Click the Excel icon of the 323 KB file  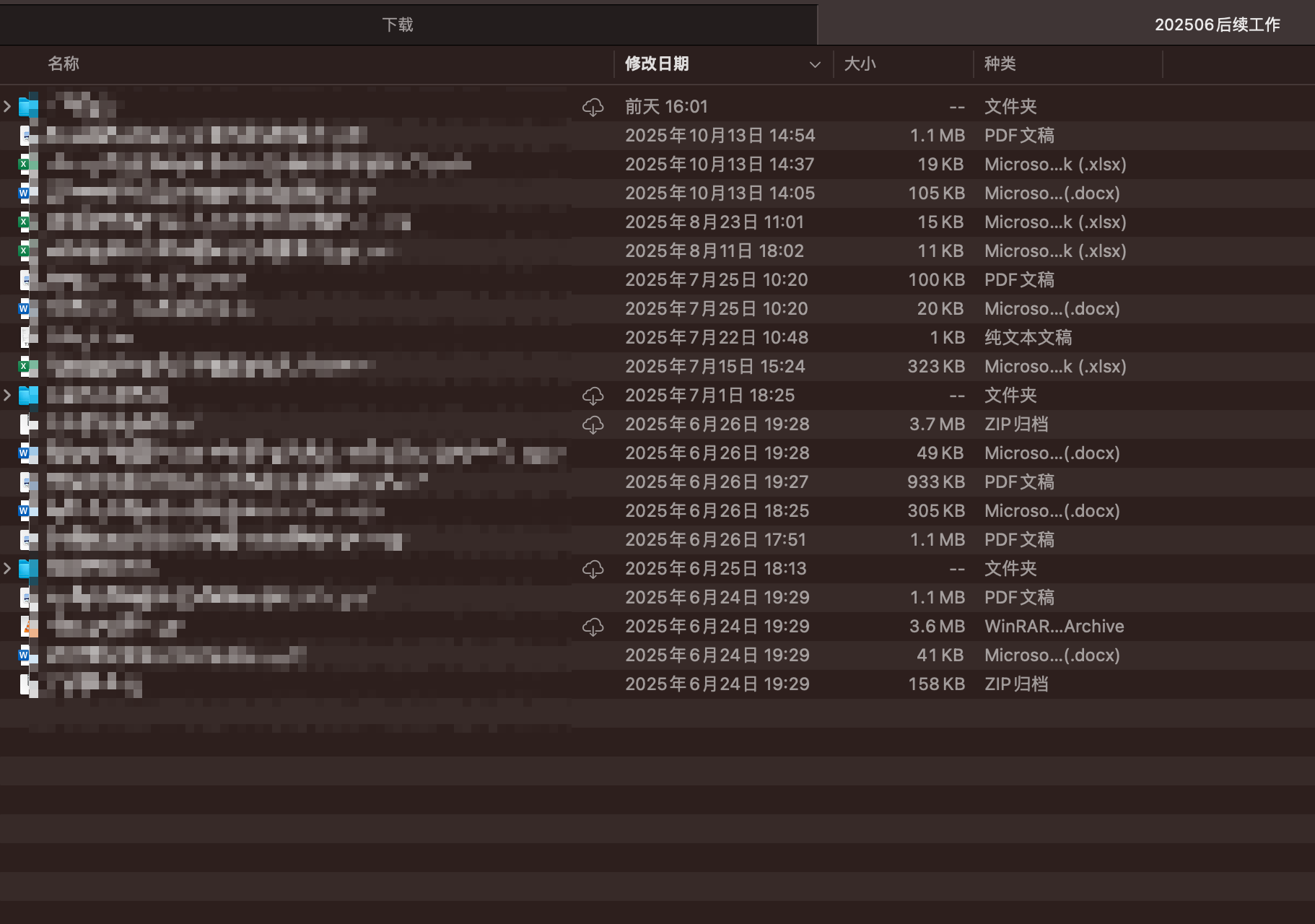point(27,367)
